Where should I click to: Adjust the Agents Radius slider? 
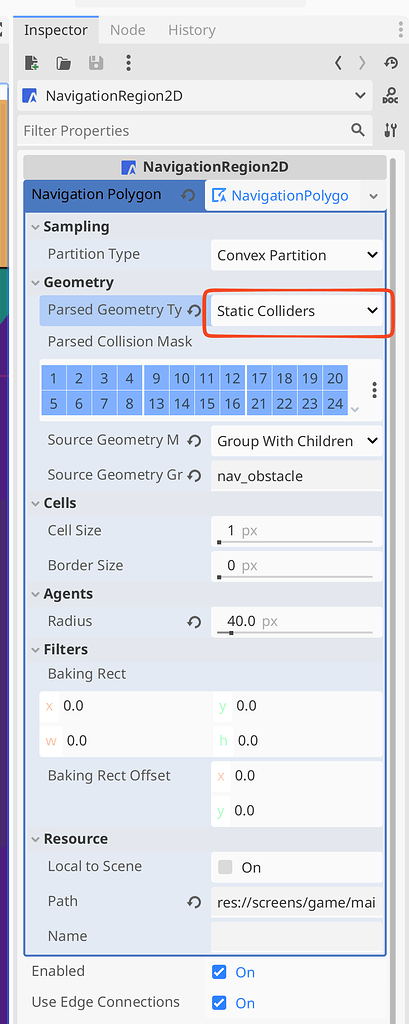[x=295, y=633]
